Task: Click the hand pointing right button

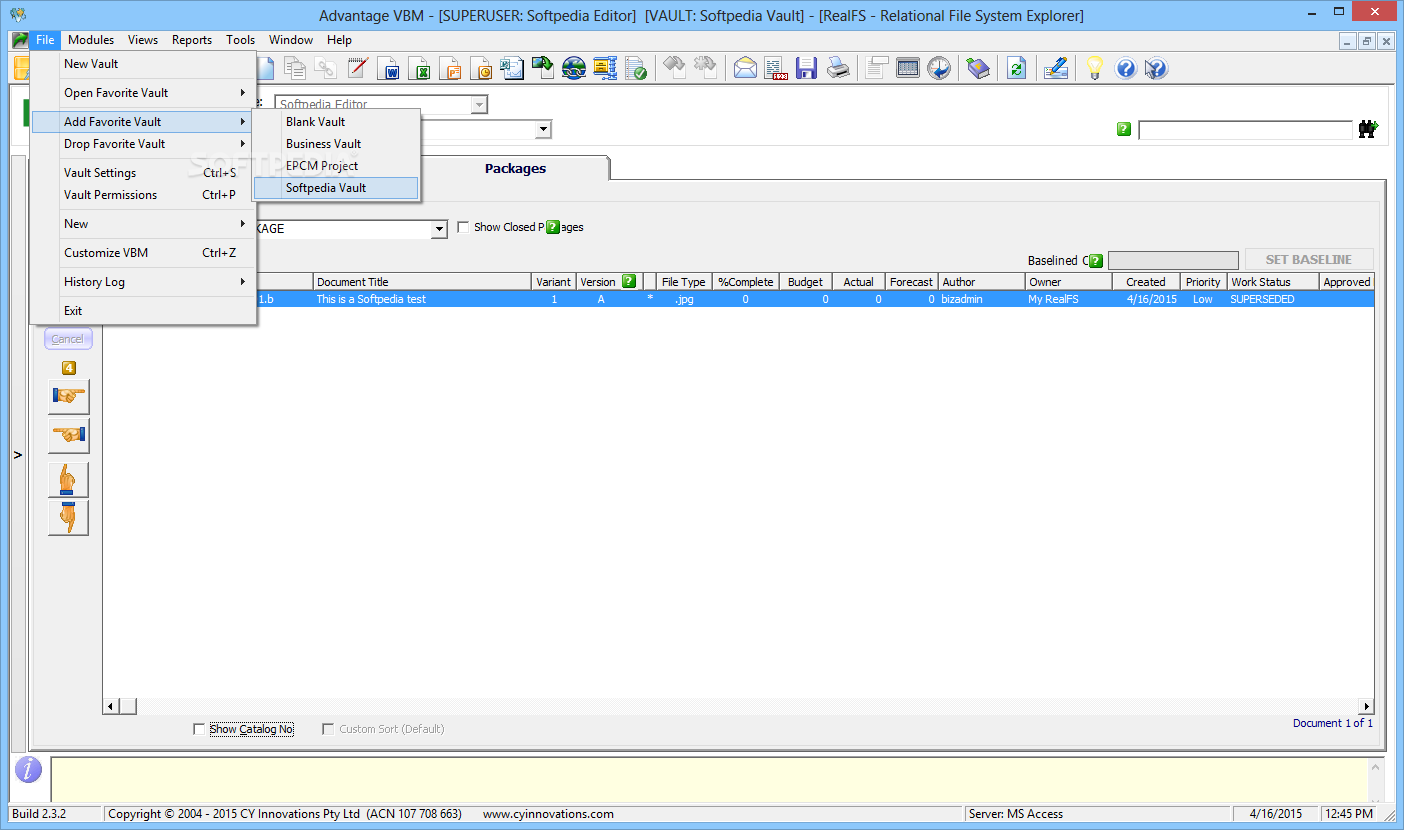Action: [69, 397]
